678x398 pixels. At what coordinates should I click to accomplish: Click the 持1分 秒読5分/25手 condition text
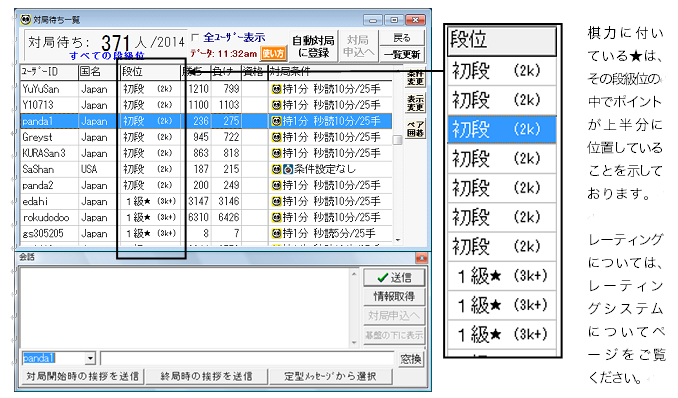point(329,233)
